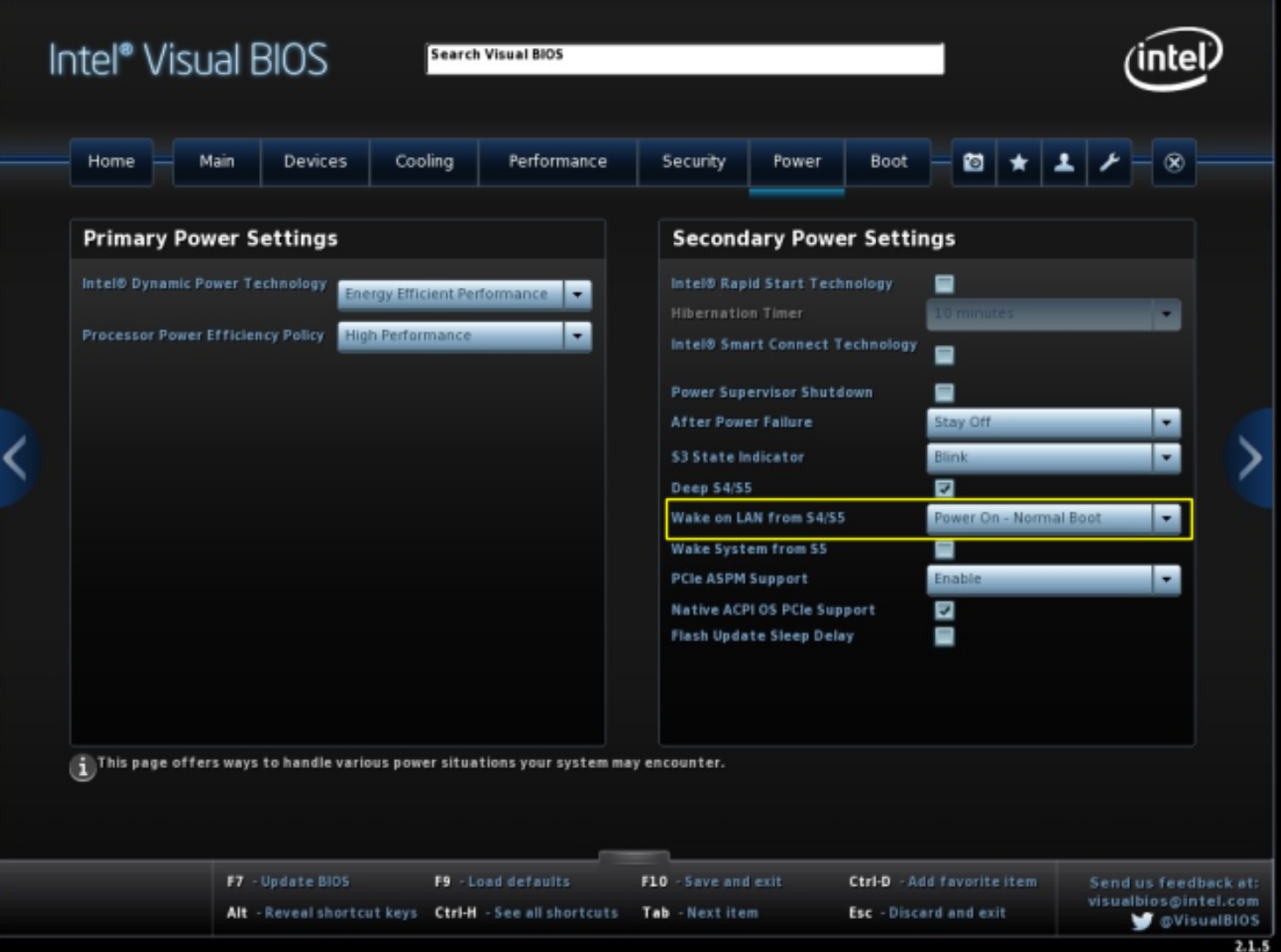Click the Power On - Normal Boot value
The width and height of the screenshot is (1281, 952).
1039,519
